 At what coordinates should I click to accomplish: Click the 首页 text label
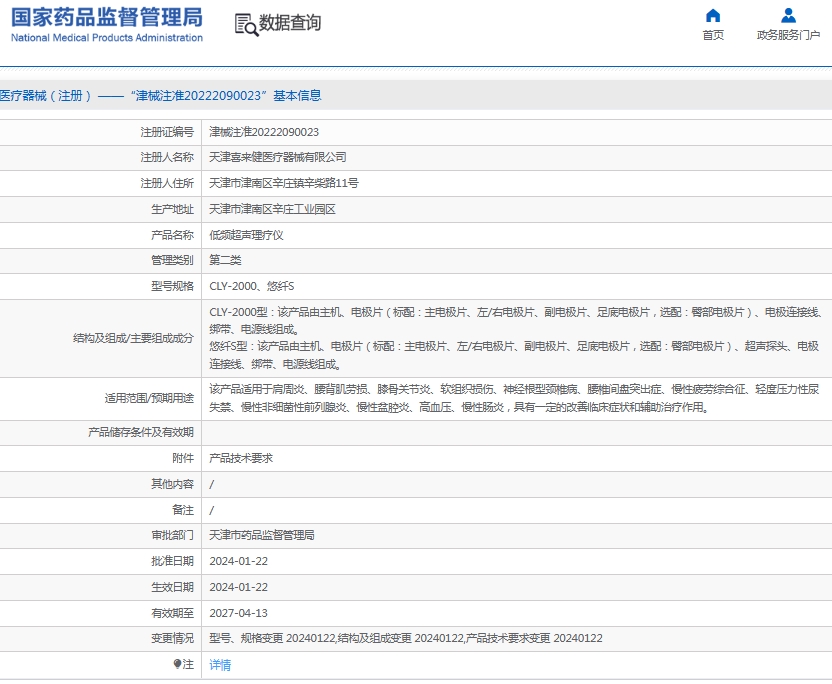click(713, 35)
